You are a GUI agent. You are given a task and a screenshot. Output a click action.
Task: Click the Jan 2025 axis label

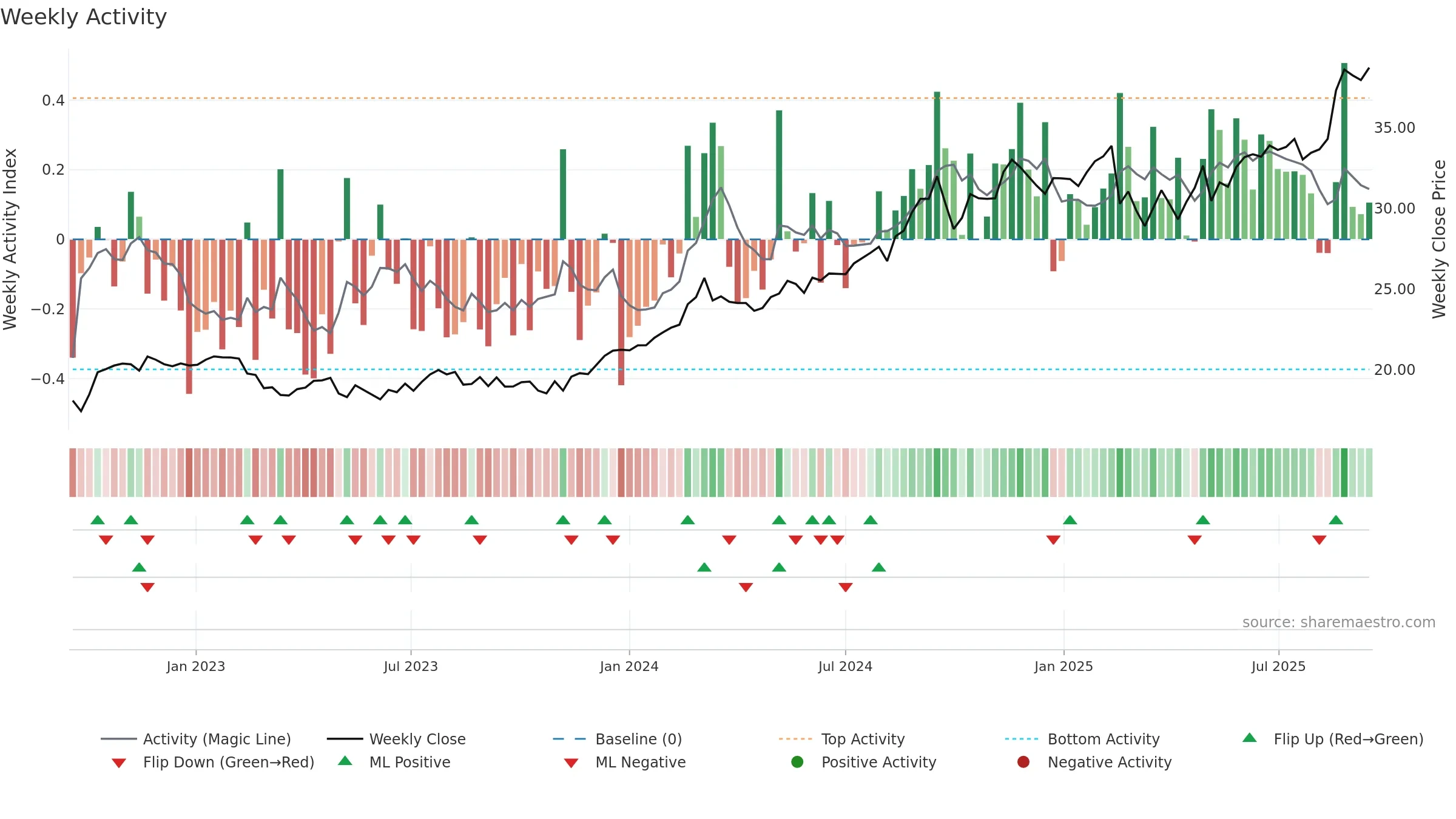1063,666
